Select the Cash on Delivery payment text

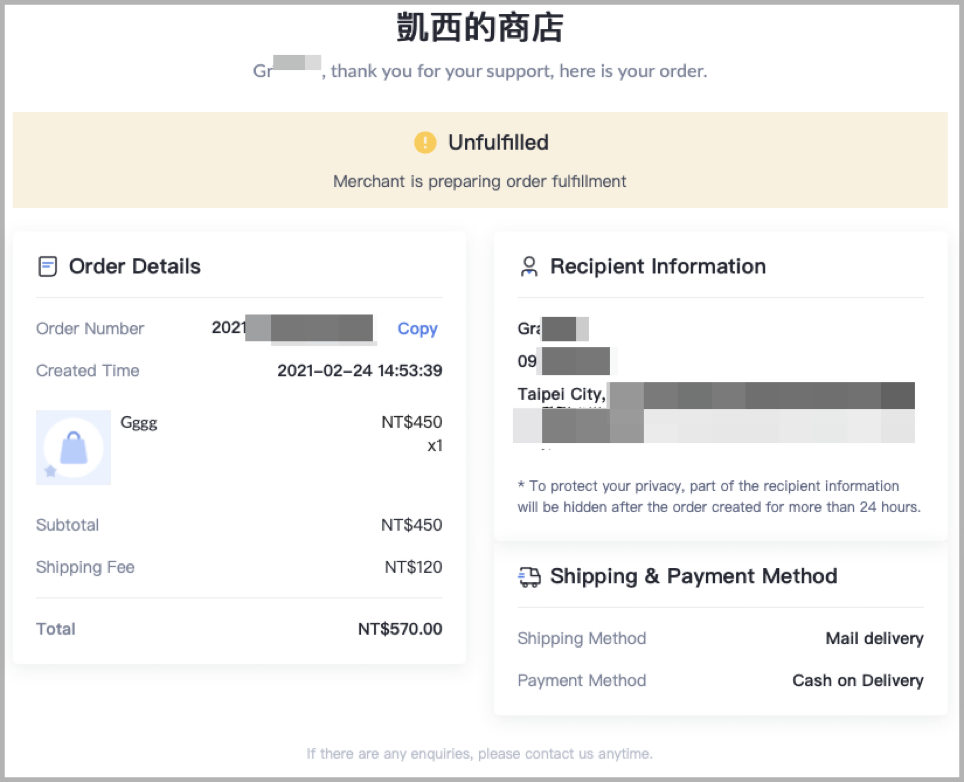(858, 681)
